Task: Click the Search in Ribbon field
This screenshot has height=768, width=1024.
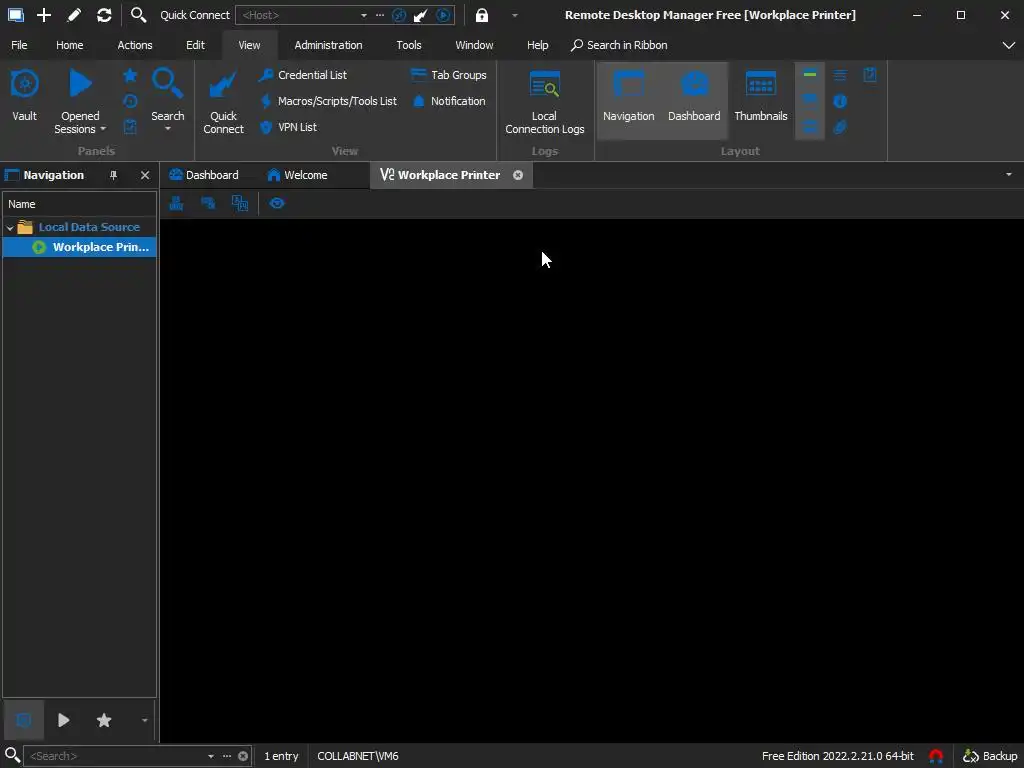Action: [x=619, y=45]
